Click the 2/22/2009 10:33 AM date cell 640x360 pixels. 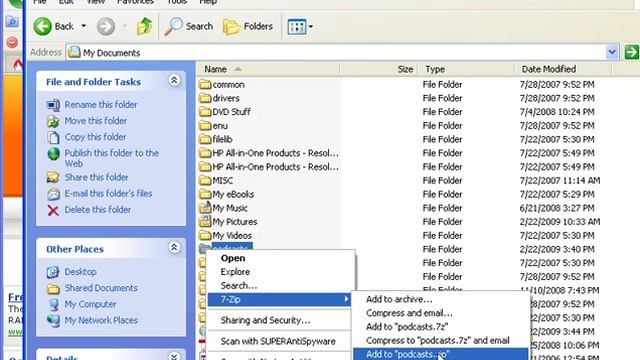pos(560,222)
